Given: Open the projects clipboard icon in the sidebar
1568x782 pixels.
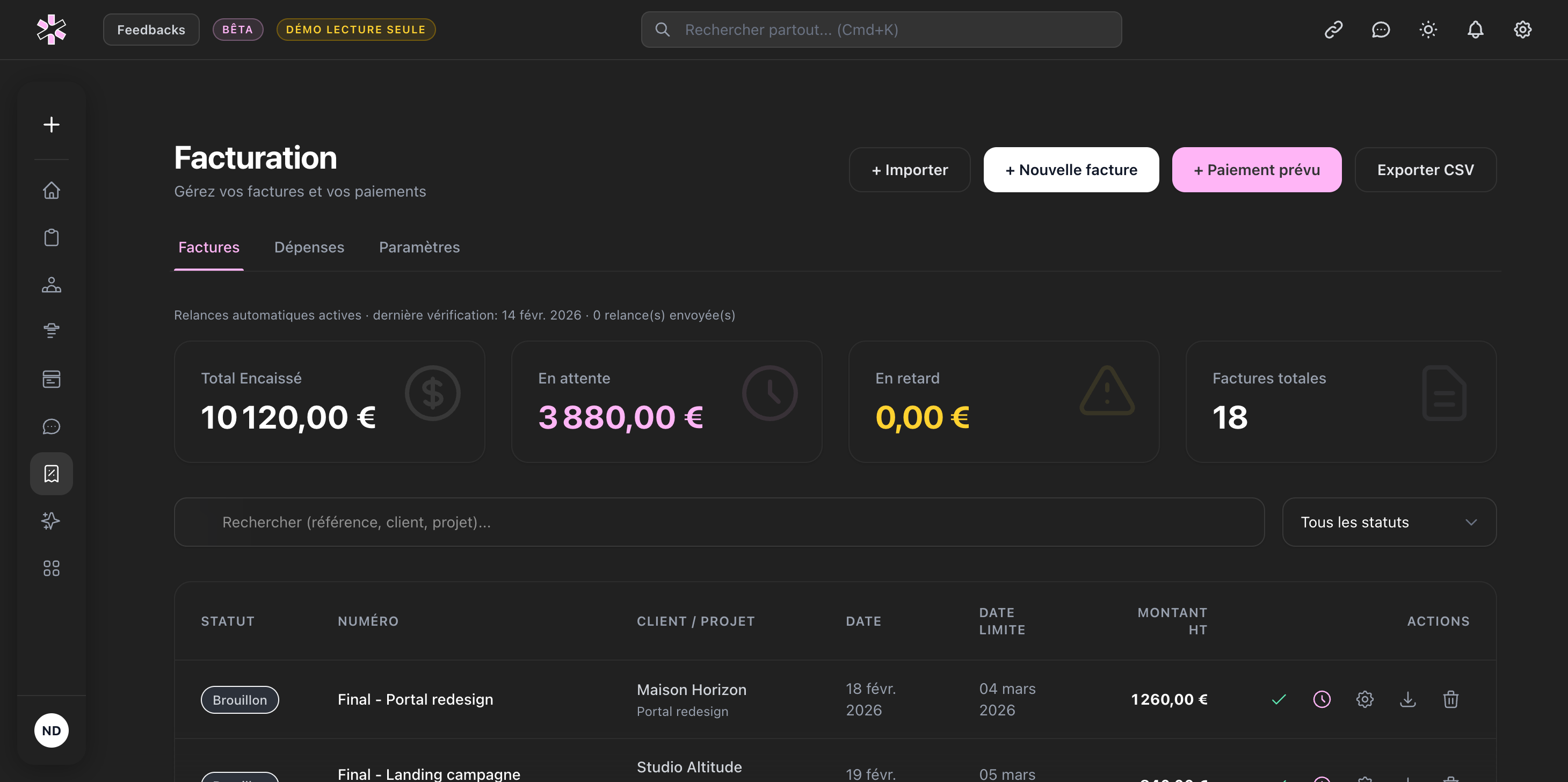Looking at the screenshot, I should 51,237.
